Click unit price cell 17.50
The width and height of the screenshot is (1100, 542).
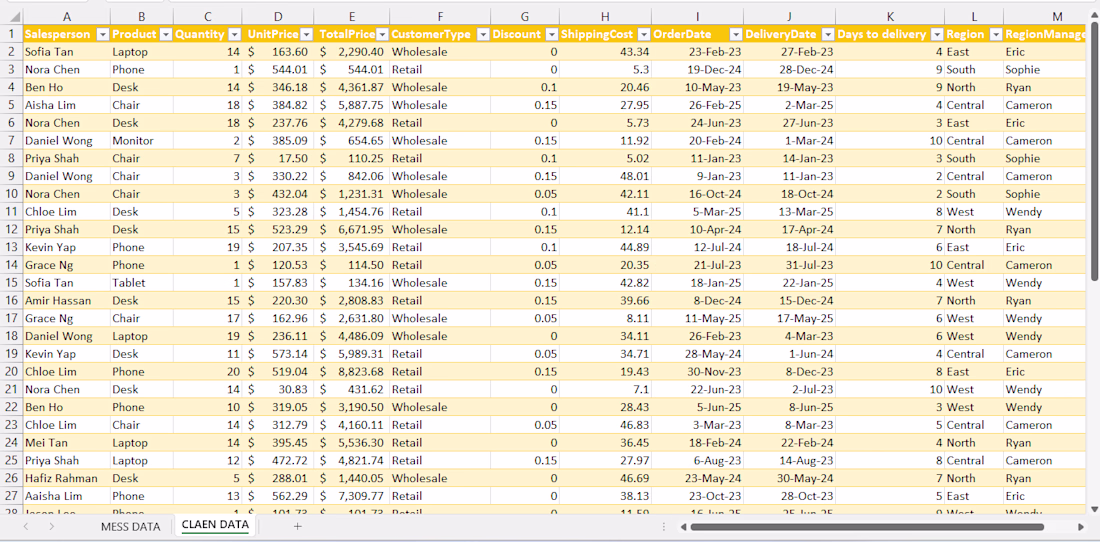[279, 158]
